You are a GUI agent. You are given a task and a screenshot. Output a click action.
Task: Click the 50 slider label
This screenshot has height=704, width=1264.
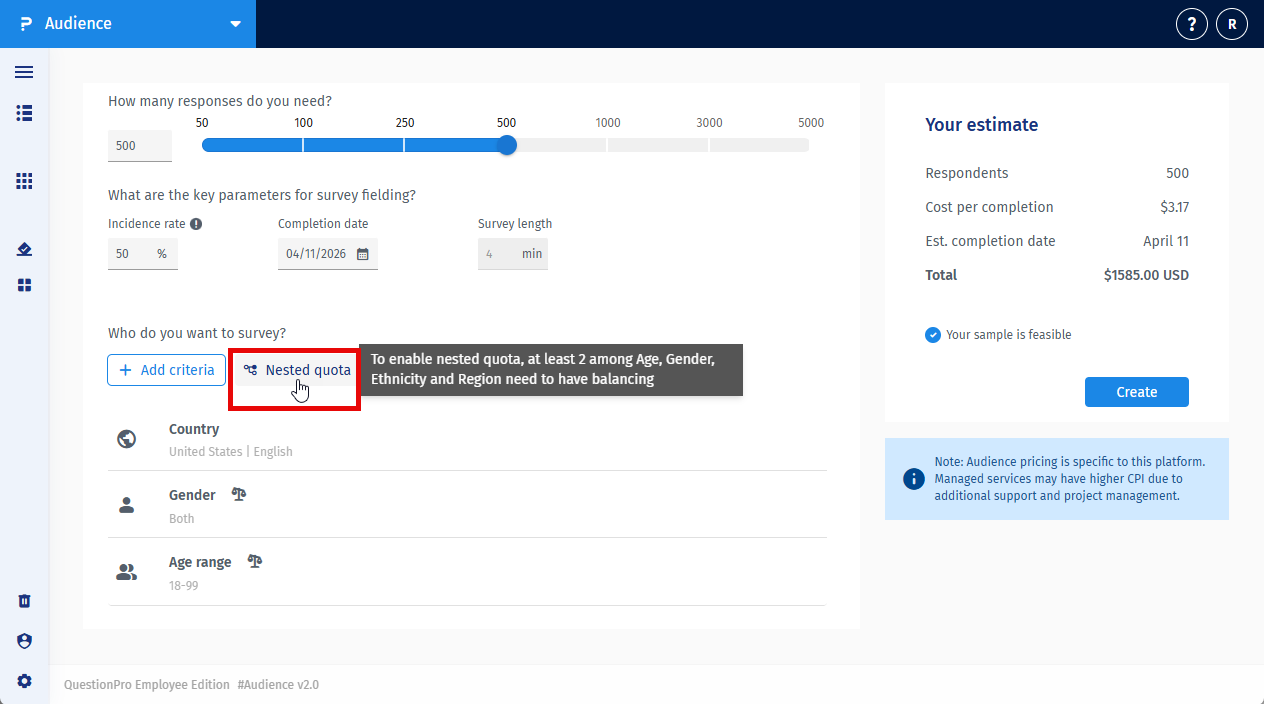[x=202, y=123]
